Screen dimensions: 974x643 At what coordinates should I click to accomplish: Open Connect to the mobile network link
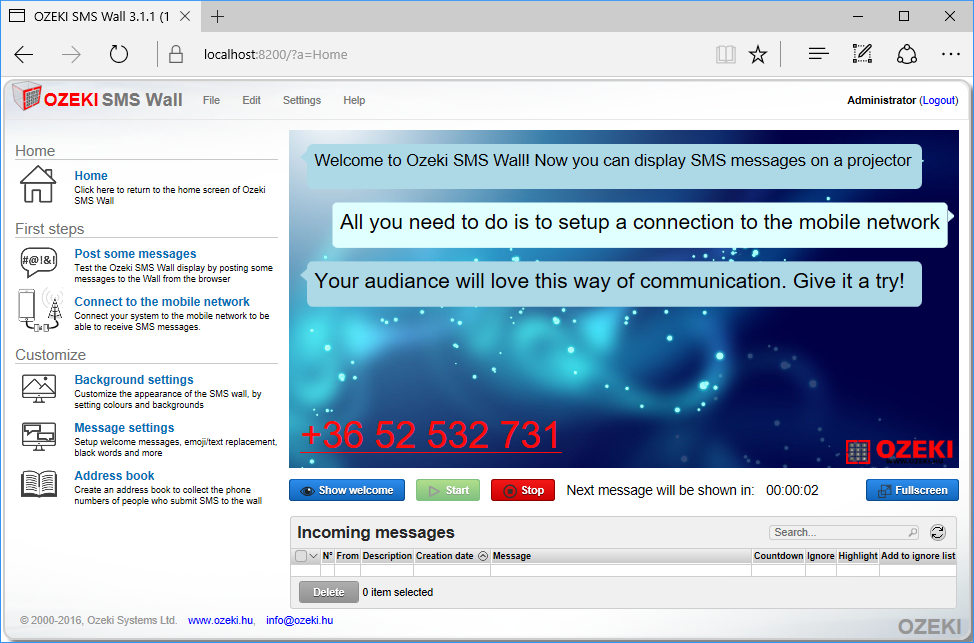(x=162, y=301)
